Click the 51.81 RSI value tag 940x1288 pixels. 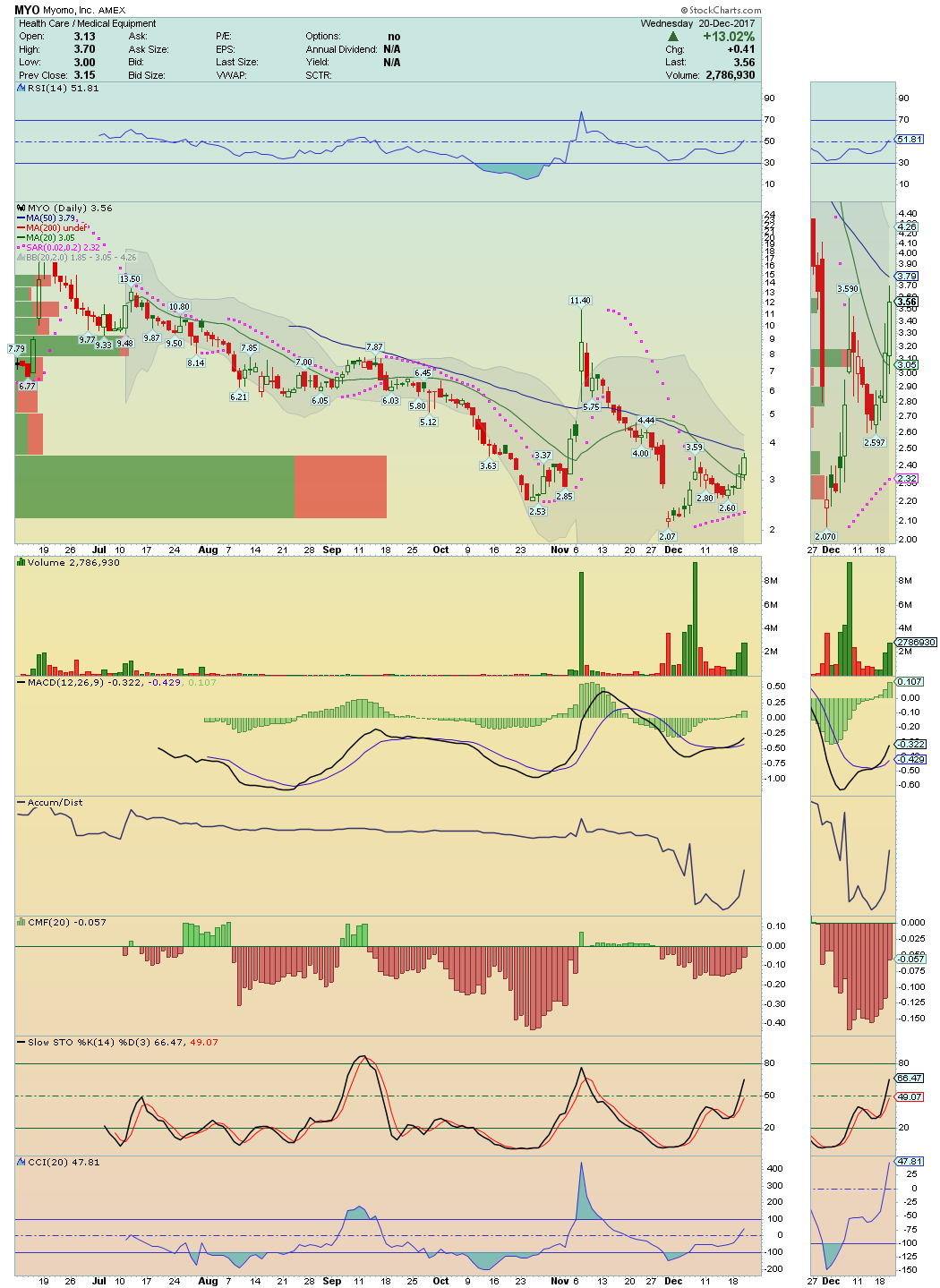coord(909,139)
